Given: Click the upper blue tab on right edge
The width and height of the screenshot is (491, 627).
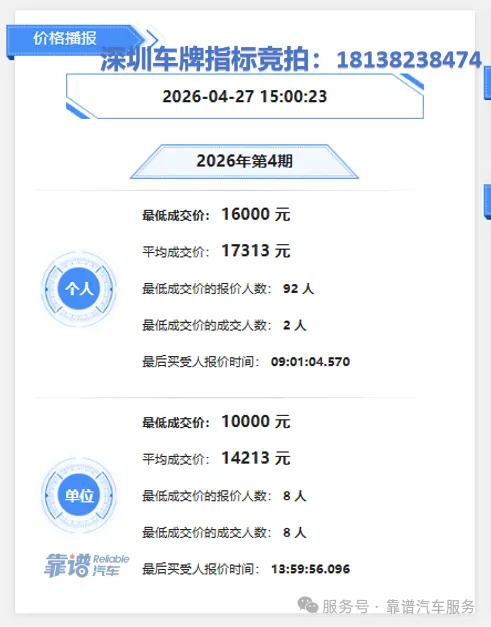Looking at the screenshot, I should [x=487, y=83].
